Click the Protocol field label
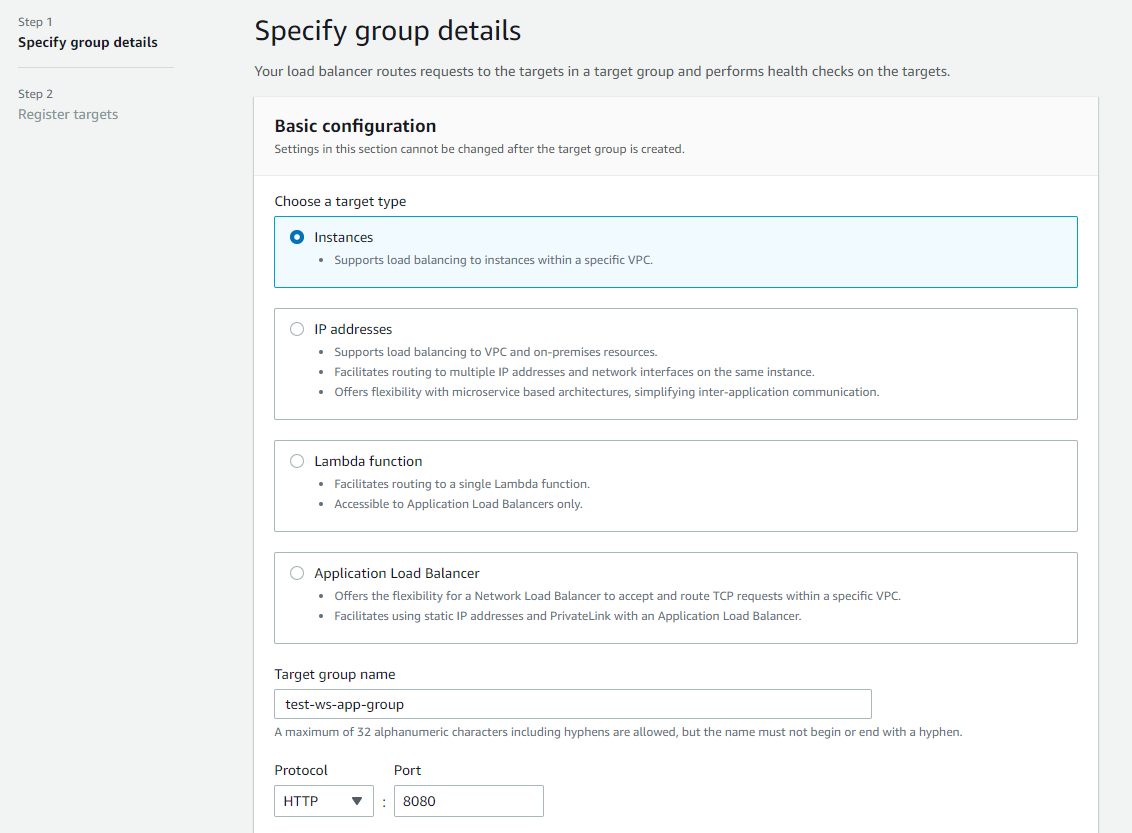Screen dimensions: 1132x833 coord(301,770)
